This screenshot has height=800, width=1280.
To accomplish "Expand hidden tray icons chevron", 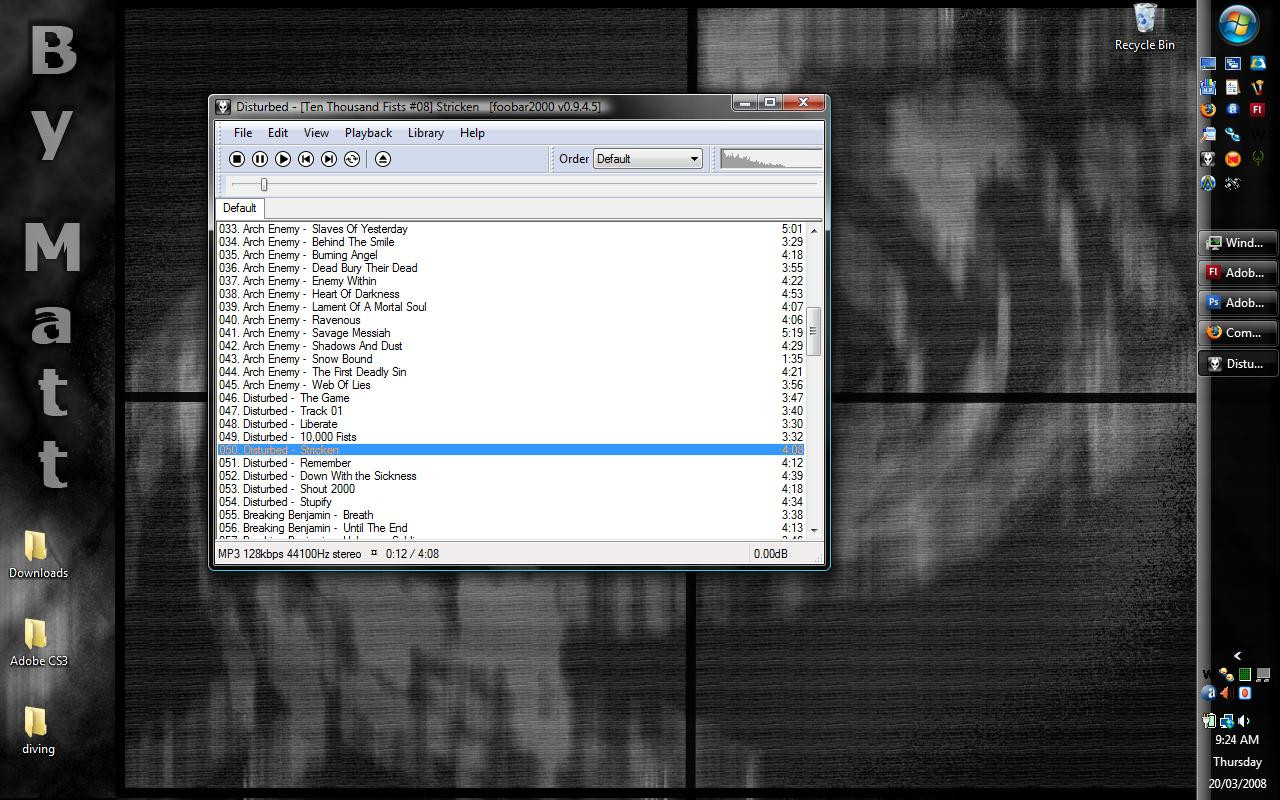I will tap(1238, 656).
